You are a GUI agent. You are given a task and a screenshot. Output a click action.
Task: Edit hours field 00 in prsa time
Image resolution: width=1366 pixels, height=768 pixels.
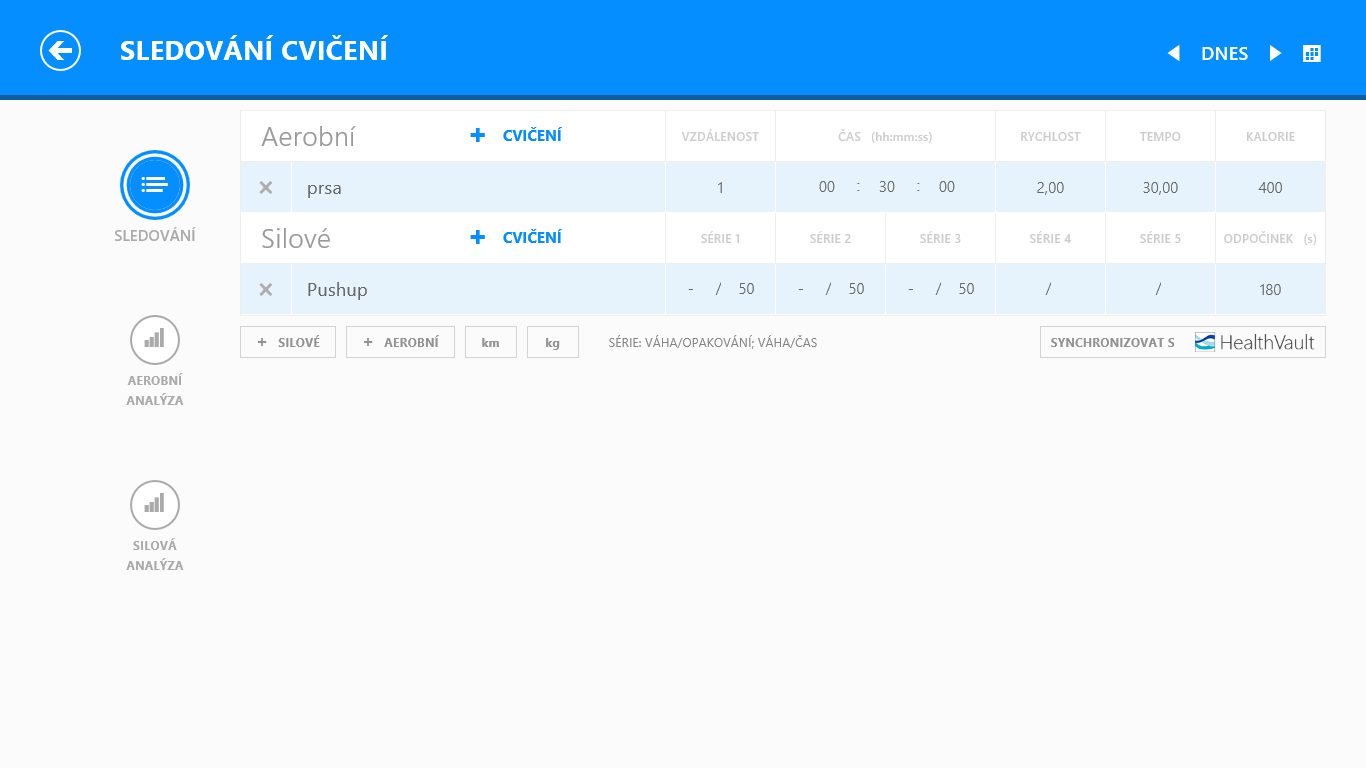[827, 187]
